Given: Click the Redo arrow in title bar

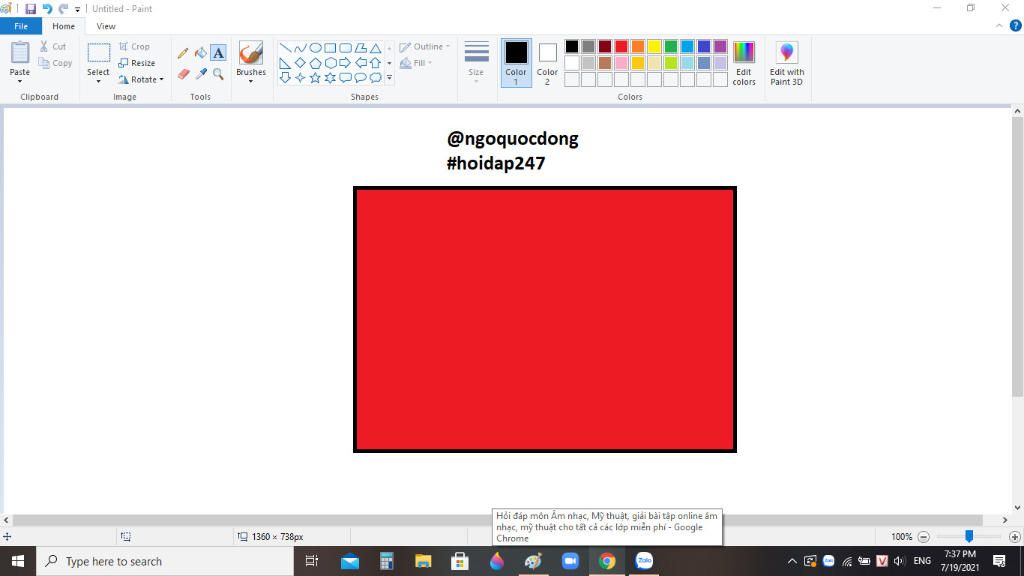Looking at the screenshot, I should tap(63, 8).
